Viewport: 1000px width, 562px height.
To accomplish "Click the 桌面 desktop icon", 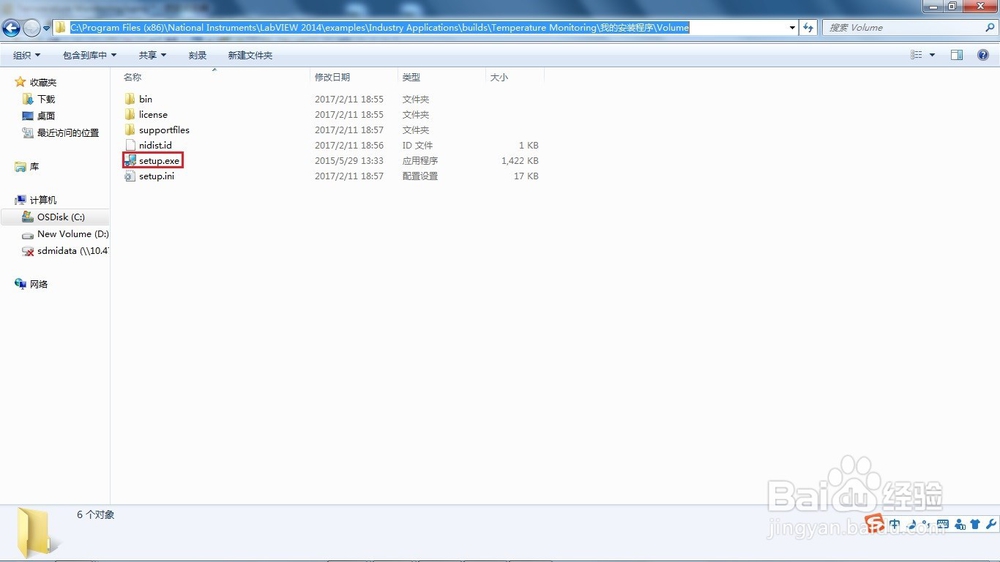I will 27,115.
